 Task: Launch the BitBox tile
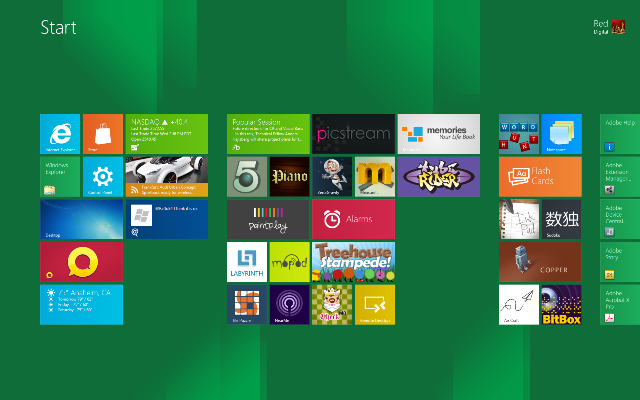click(x=561, y=305)
